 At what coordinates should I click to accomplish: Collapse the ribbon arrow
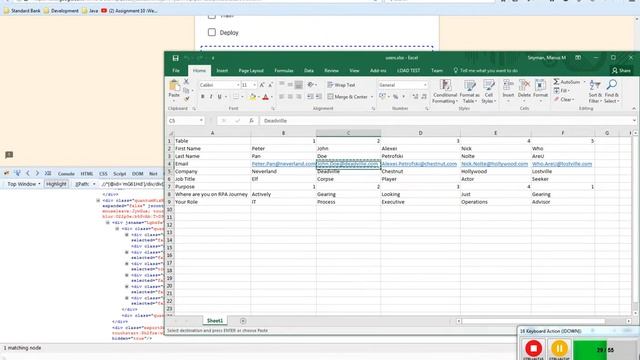[633, 109]
